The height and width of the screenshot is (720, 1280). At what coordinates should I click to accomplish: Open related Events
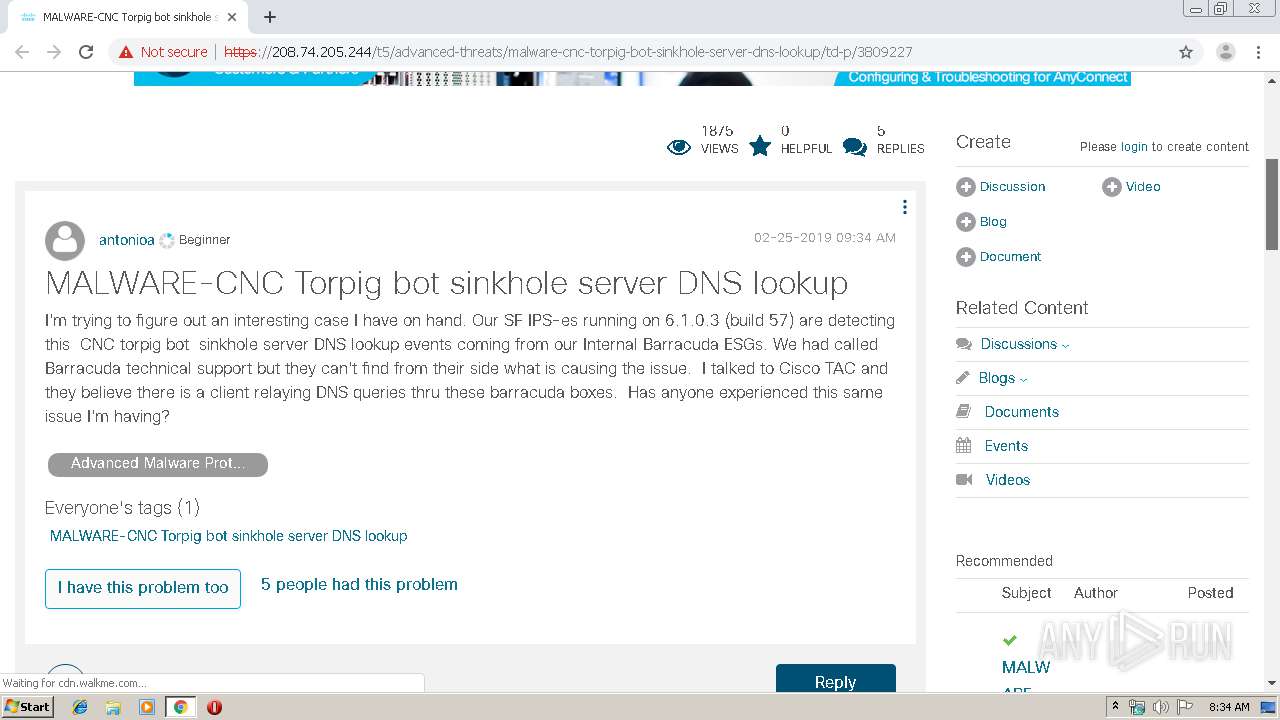(x=1006, y=446)
